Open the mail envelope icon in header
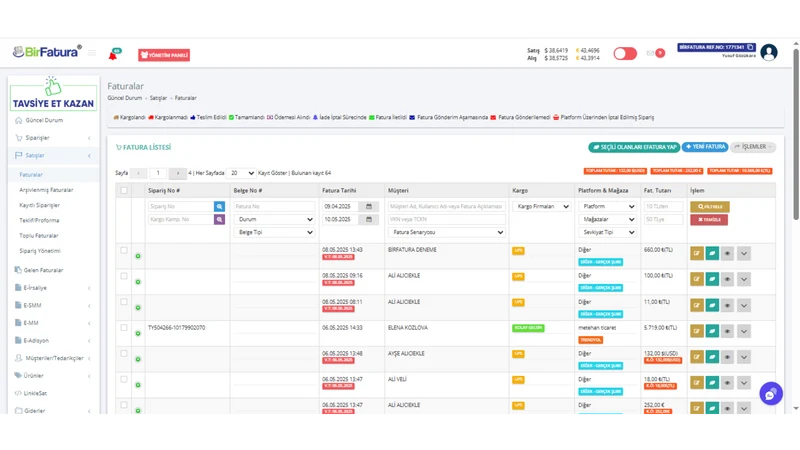The image size is (800, 450). click(650, 53)
